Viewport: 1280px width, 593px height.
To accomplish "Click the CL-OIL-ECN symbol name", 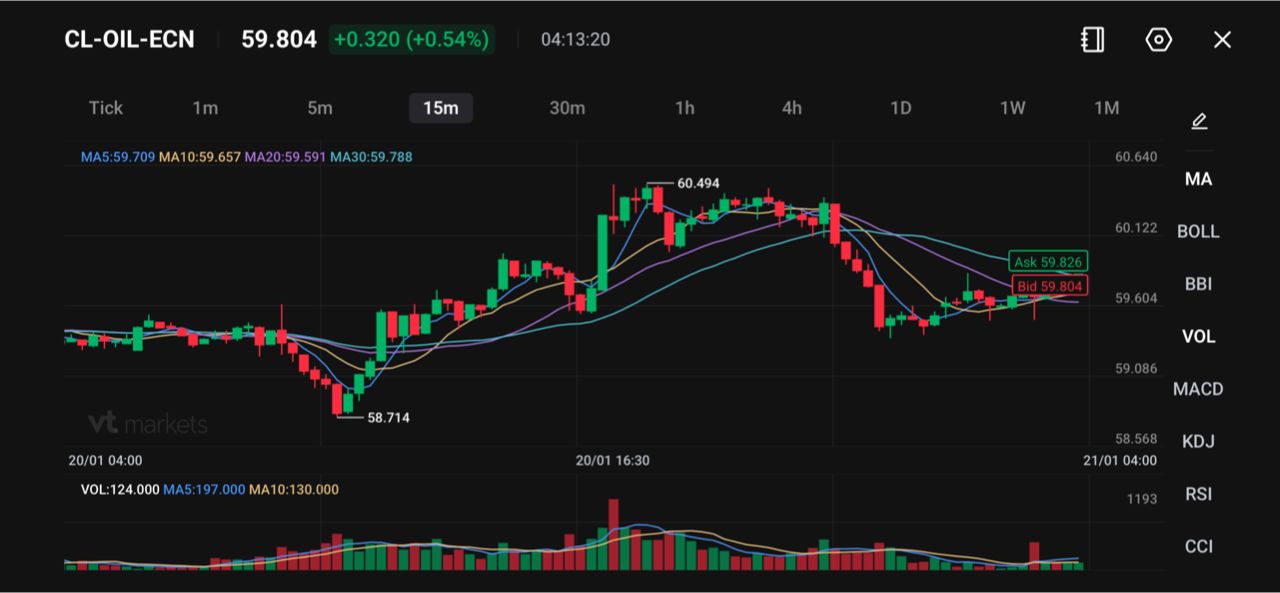I will (130, 40).
